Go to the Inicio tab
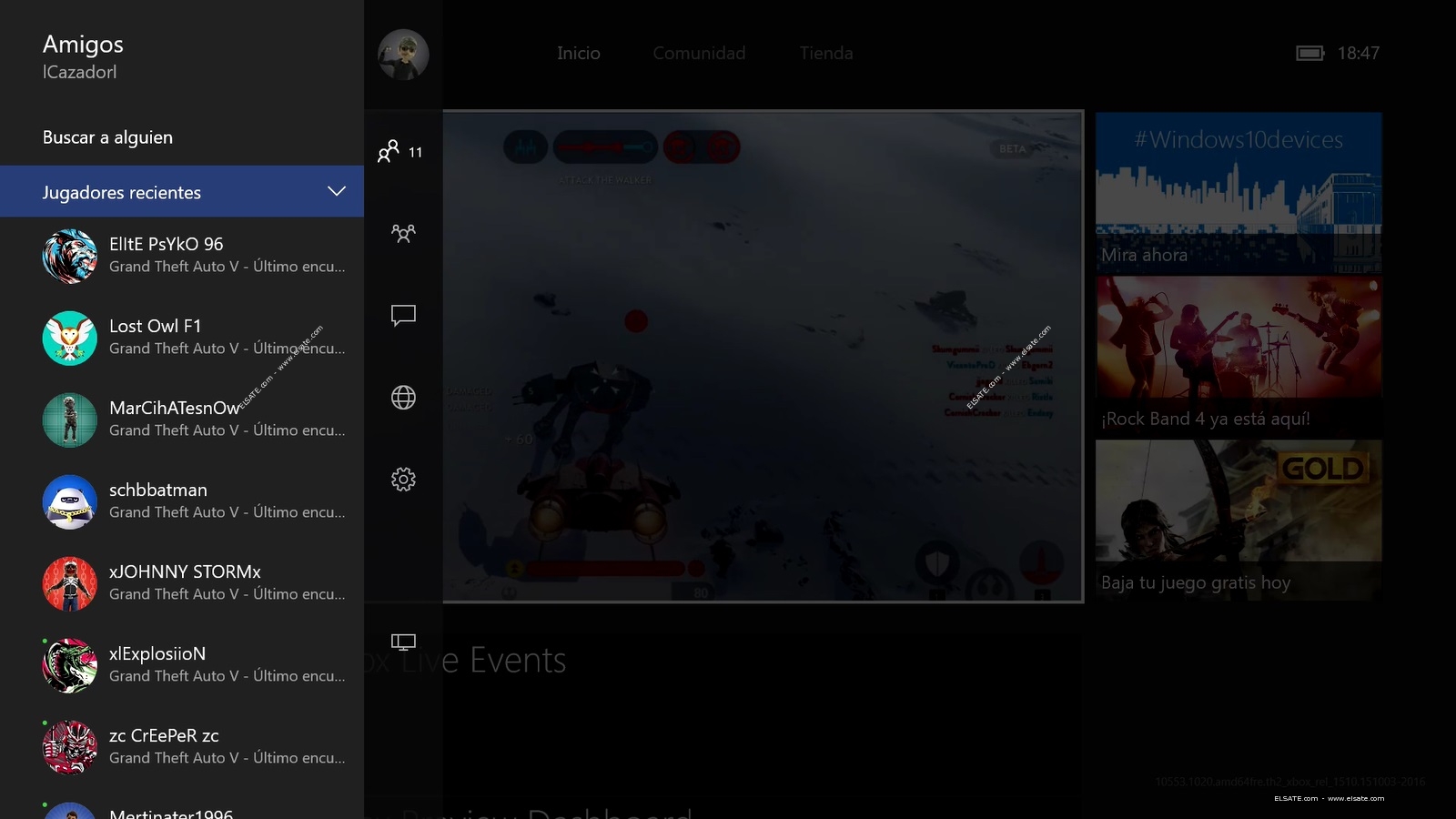 [x=579, y=54]
